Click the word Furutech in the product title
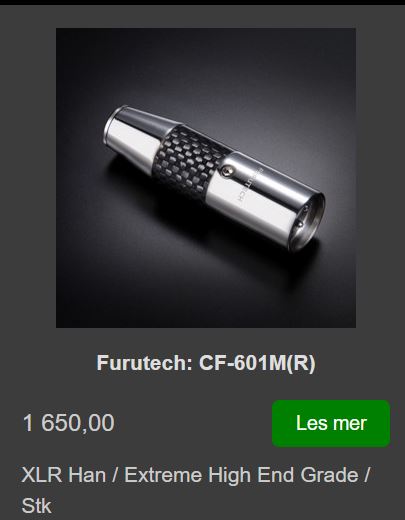405x520 pixels. click(x=142, y=363)
